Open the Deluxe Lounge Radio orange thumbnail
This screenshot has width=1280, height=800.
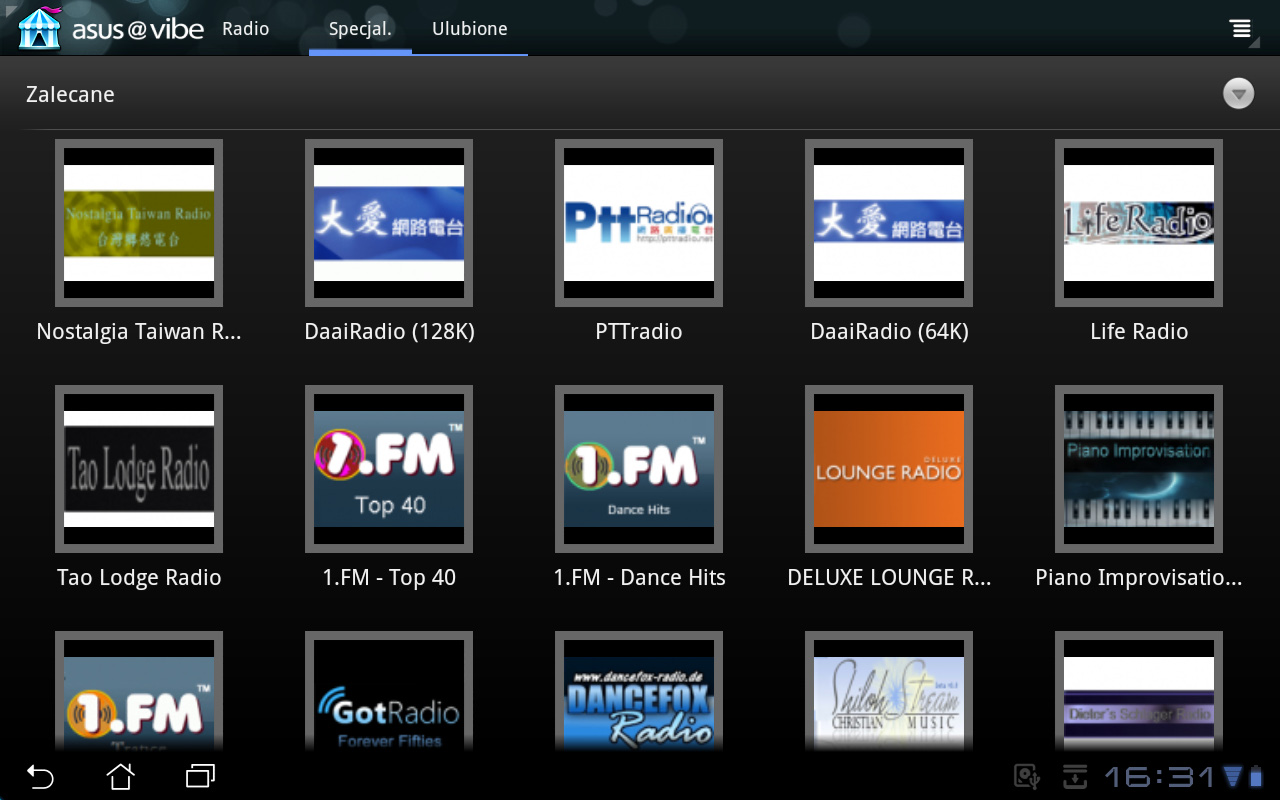(889, 469)
